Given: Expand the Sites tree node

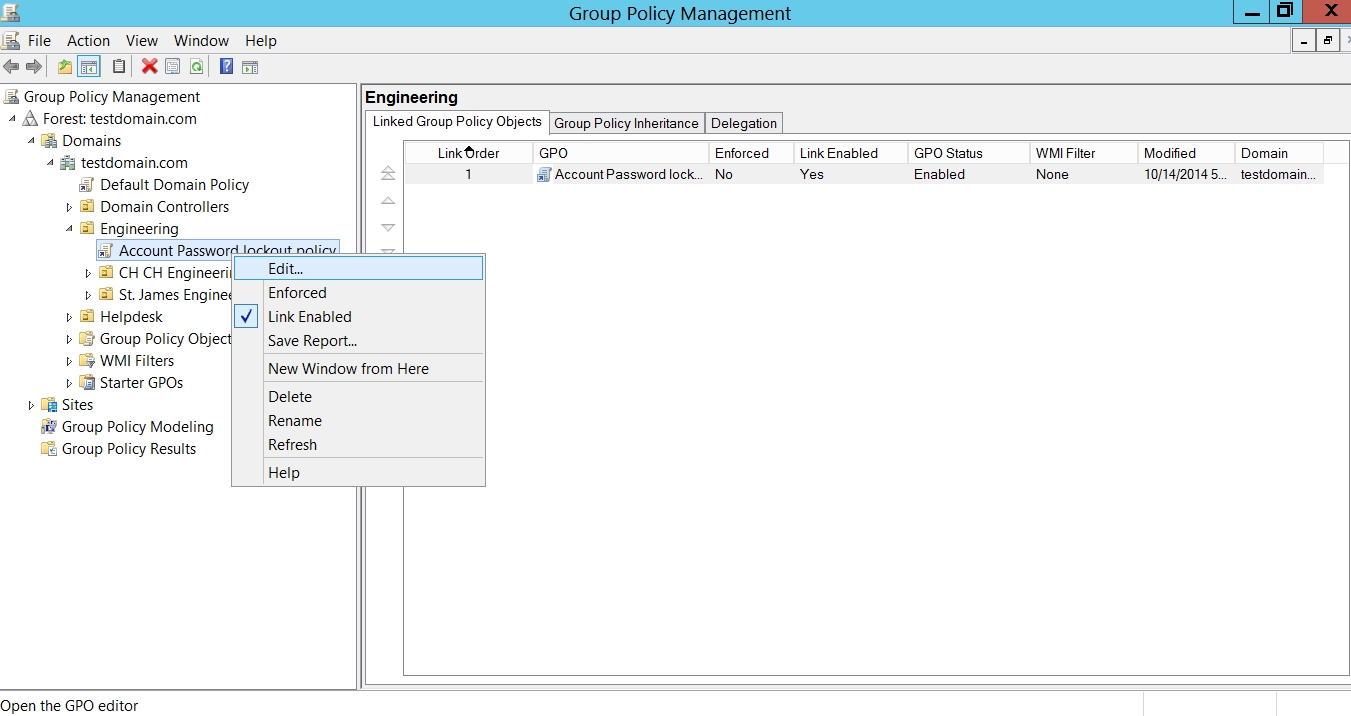Looking at the screenshot, I should pos(31,405).
